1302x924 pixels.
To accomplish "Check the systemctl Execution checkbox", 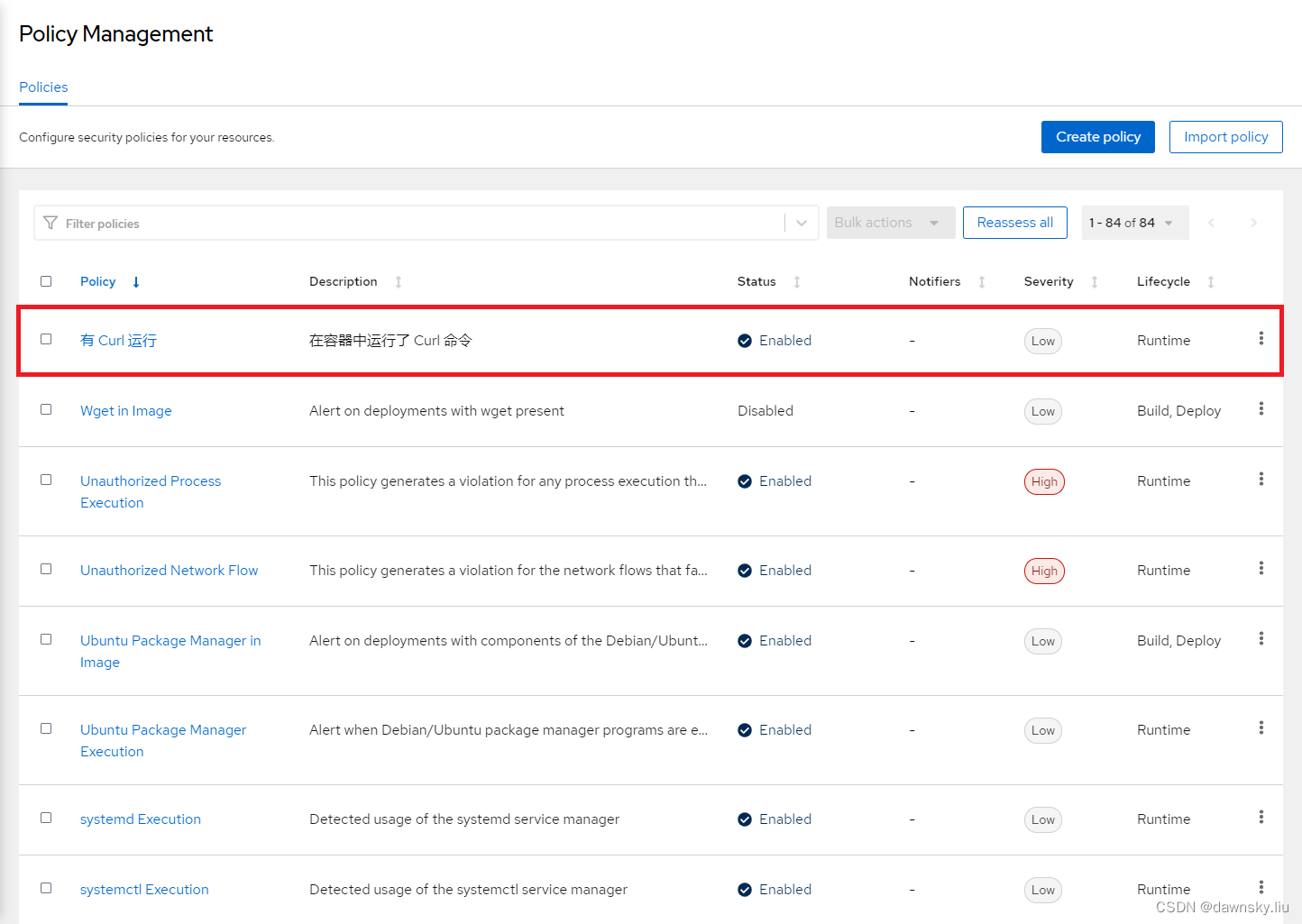I will click(46, 888).
